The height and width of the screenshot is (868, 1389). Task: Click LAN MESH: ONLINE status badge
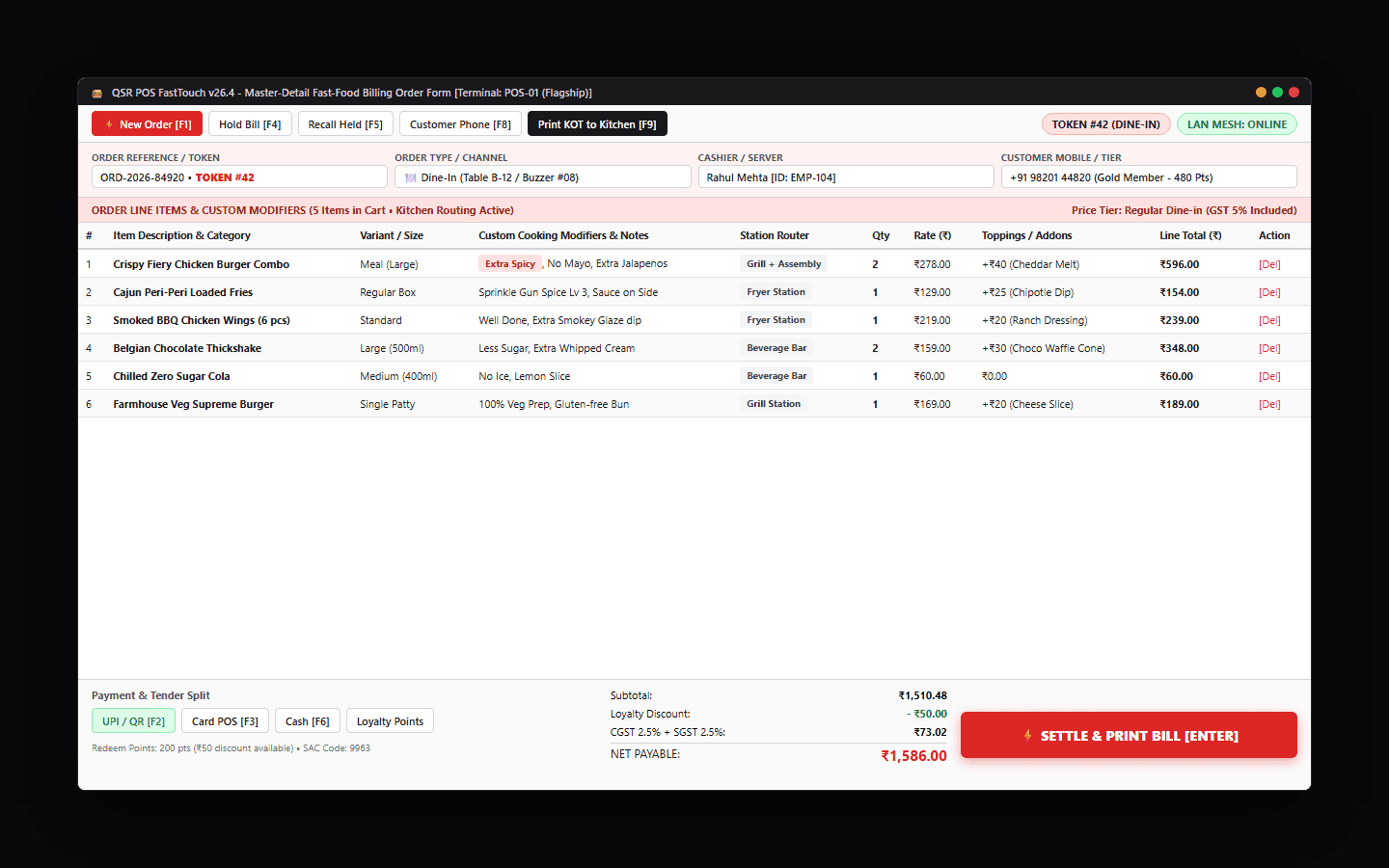point(1237,124)
